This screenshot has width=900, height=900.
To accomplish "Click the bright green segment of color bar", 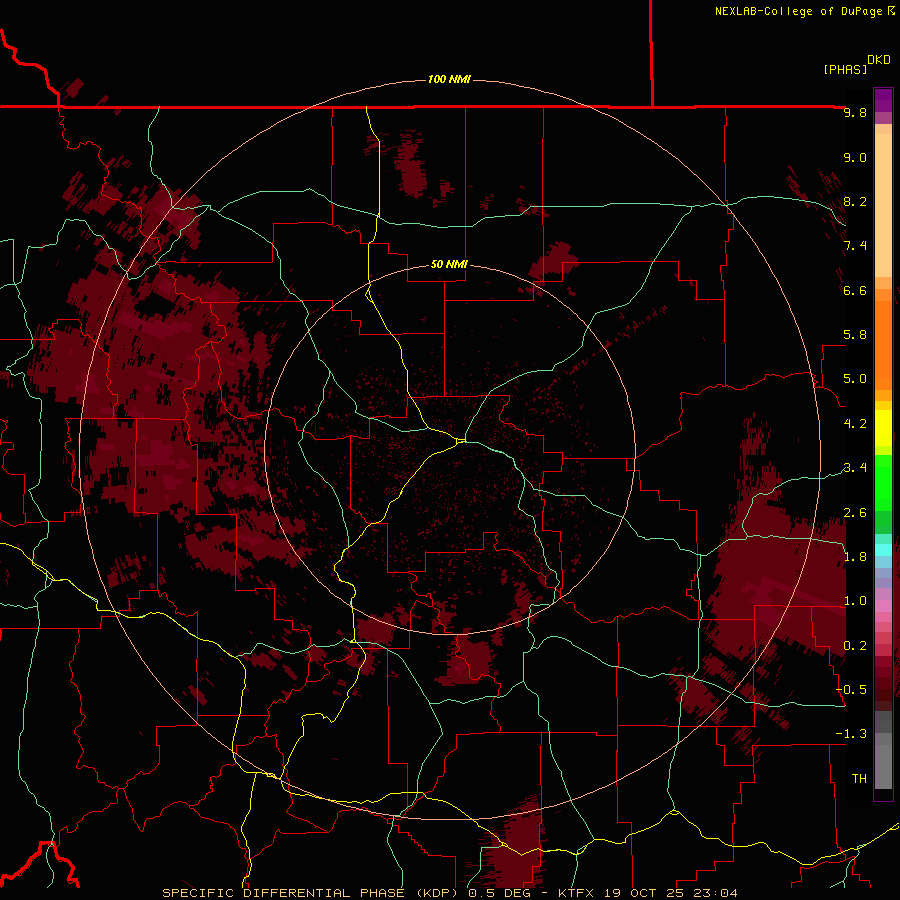I will (x=883, y=482).
